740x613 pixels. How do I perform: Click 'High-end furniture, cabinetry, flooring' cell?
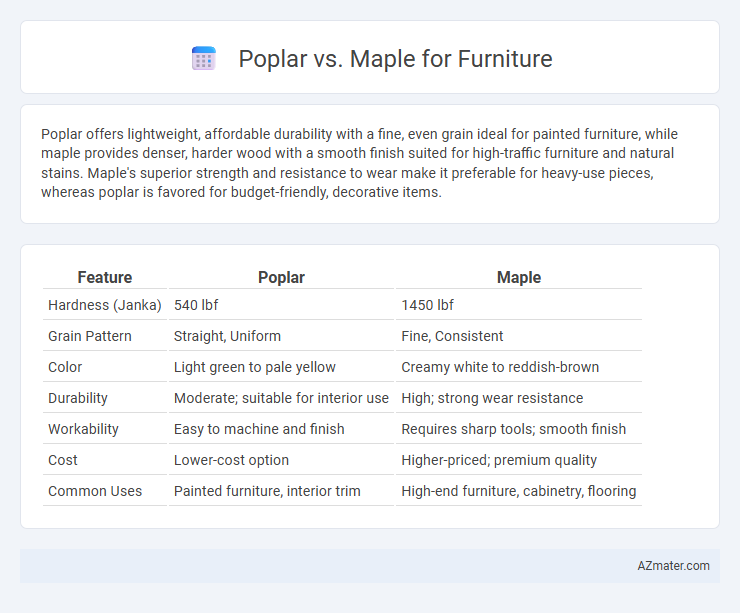[x=519, y=491]
